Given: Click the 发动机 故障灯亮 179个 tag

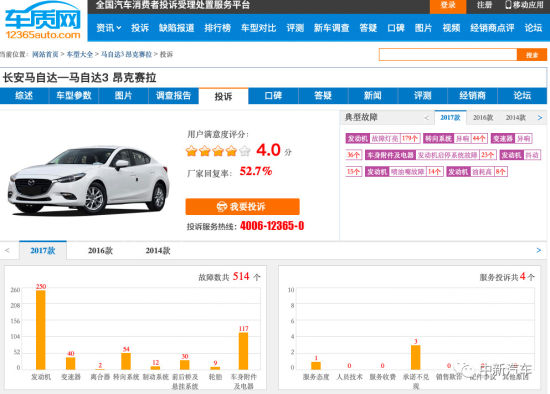Looking at the screenshot, I should (383, 139).
